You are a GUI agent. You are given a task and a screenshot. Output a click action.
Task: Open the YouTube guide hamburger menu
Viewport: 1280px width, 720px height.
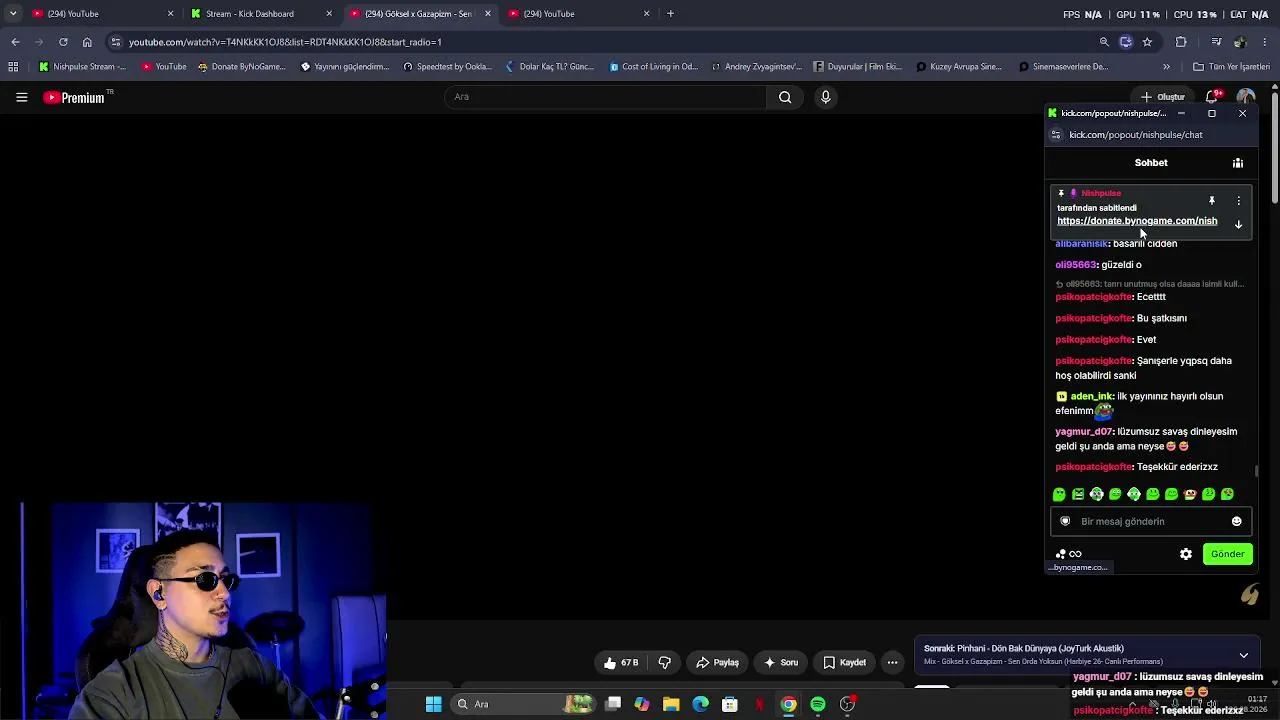pos(21,97)
